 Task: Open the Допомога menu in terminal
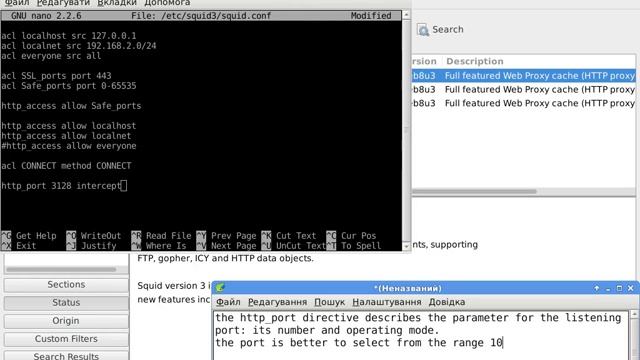(x=167, y=2)
